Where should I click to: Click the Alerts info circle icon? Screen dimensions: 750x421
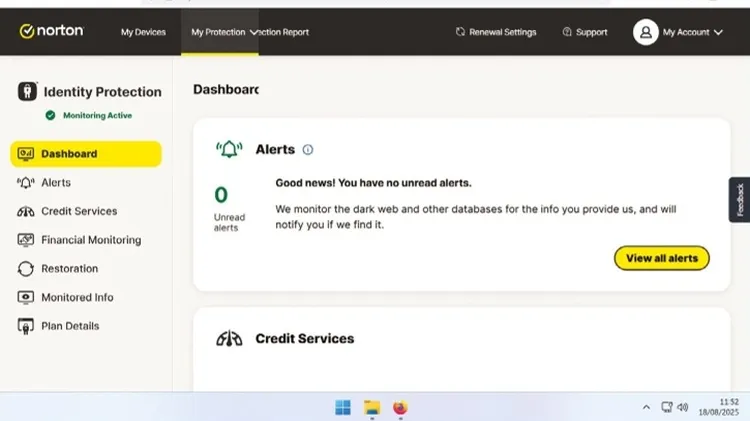[308, 150]
